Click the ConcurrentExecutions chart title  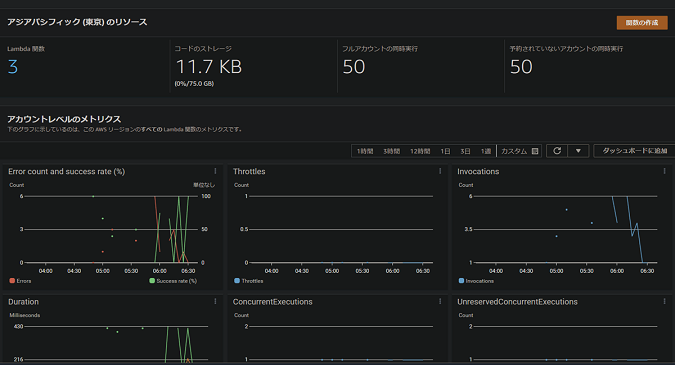[272, 302]
